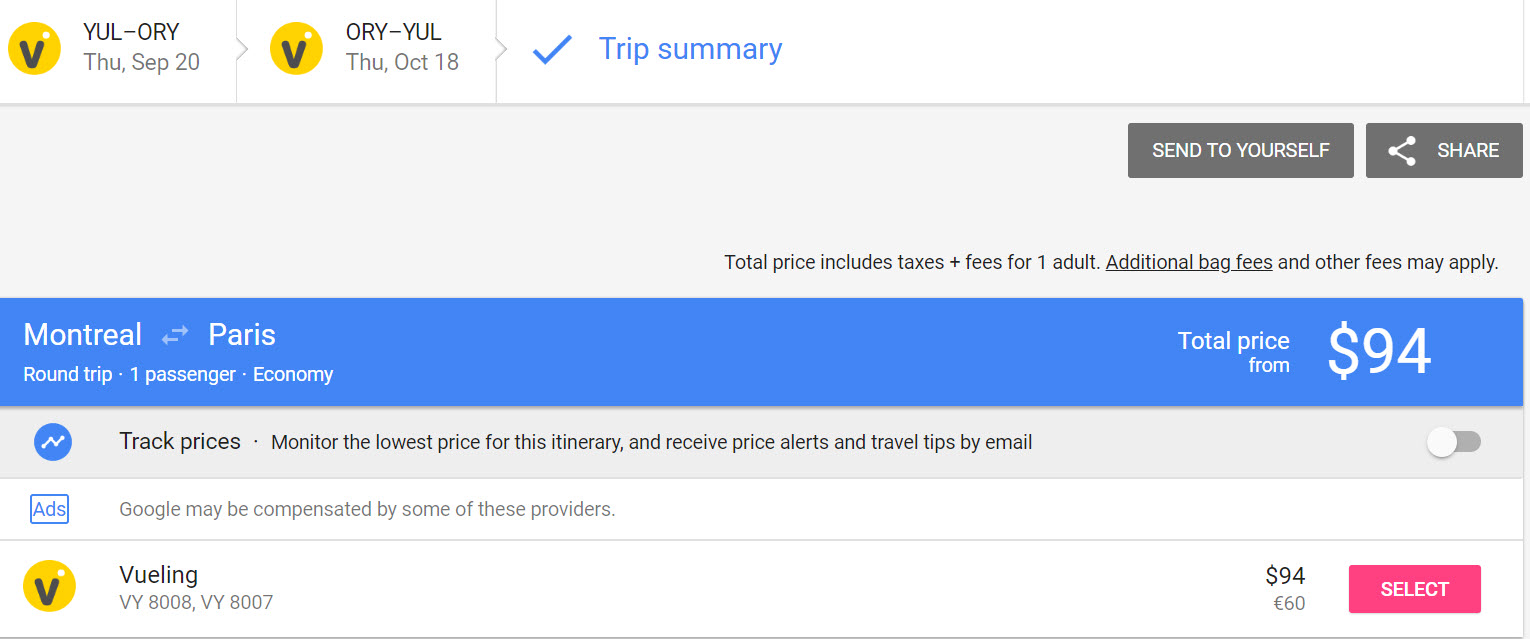Viewport: 1530px width, 639px height.
Task: Click the round-trip arrows between Montreal and Paris
Action: tap(175, 335)
